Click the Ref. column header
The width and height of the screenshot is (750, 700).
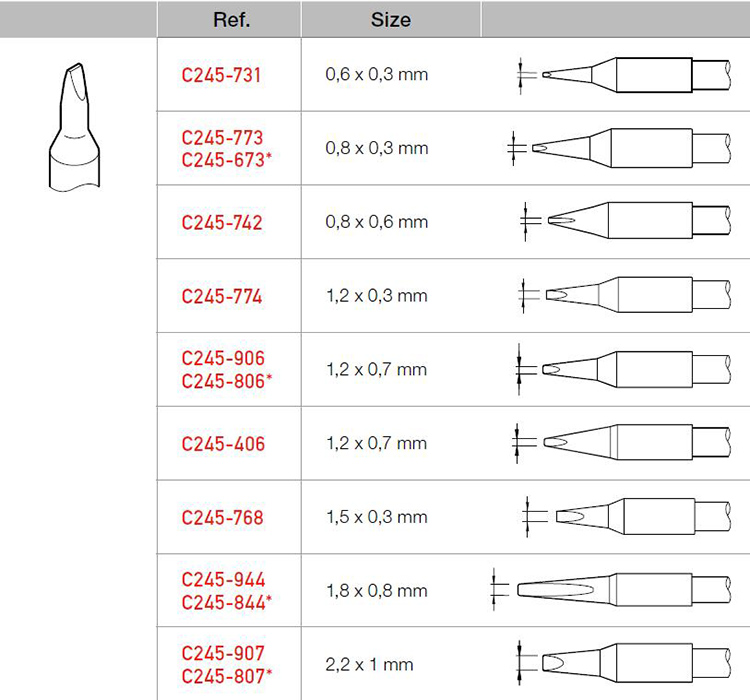pyautogui.click(x=229, y=19)
